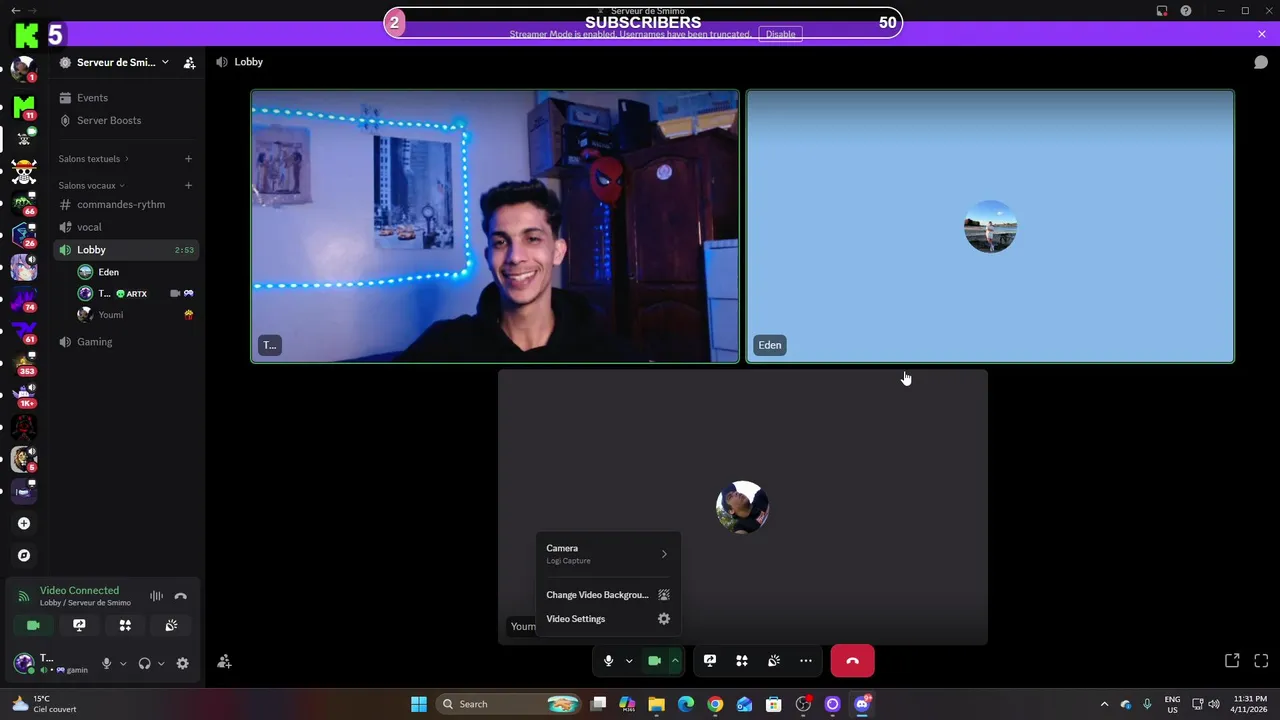Dismiss the Streamer Mode banner
This screenshot has height=720, width=1280.
1262,34
